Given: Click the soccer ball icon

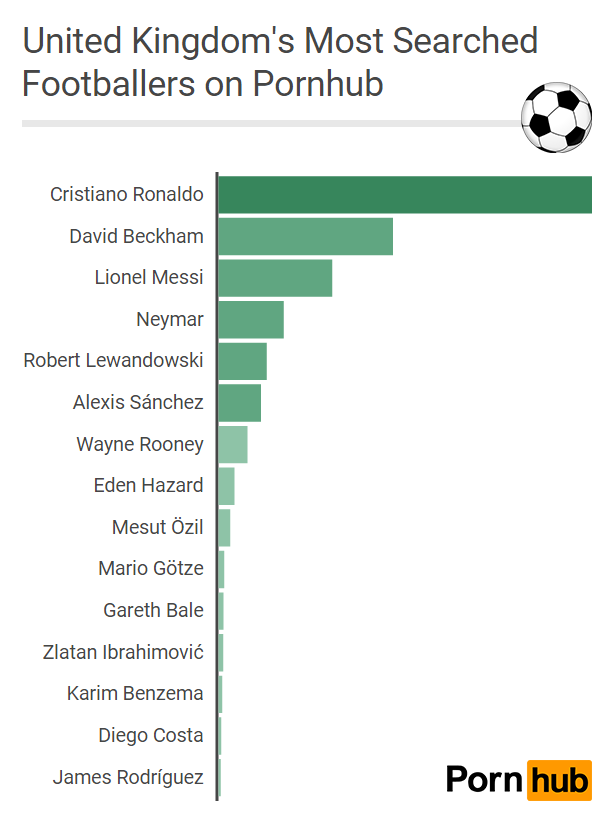Looking at the screenshot, I should pos(557,117).
